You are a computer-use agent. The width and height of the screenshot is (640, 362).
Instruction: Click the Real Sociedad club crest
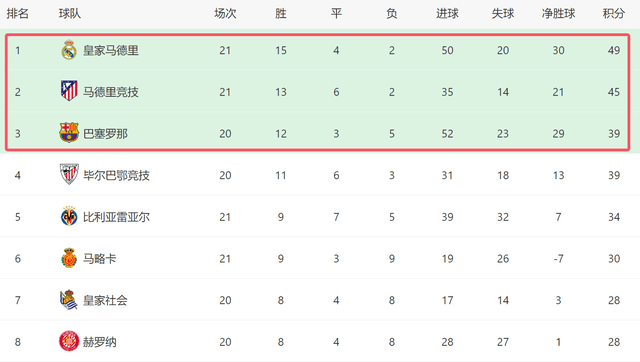pos(69,300)
